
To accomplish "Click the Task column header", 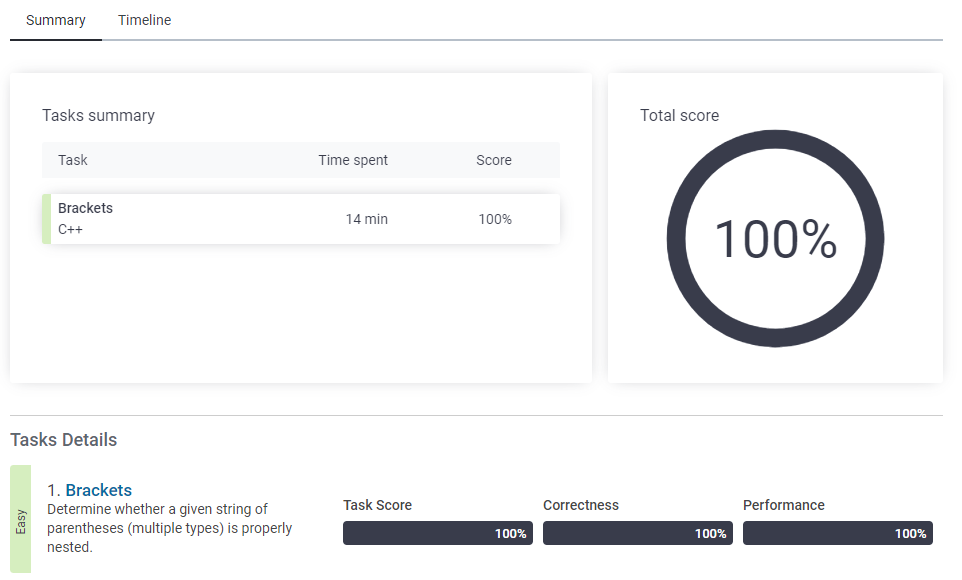I will pyautogui.click(x=72, y=160).
